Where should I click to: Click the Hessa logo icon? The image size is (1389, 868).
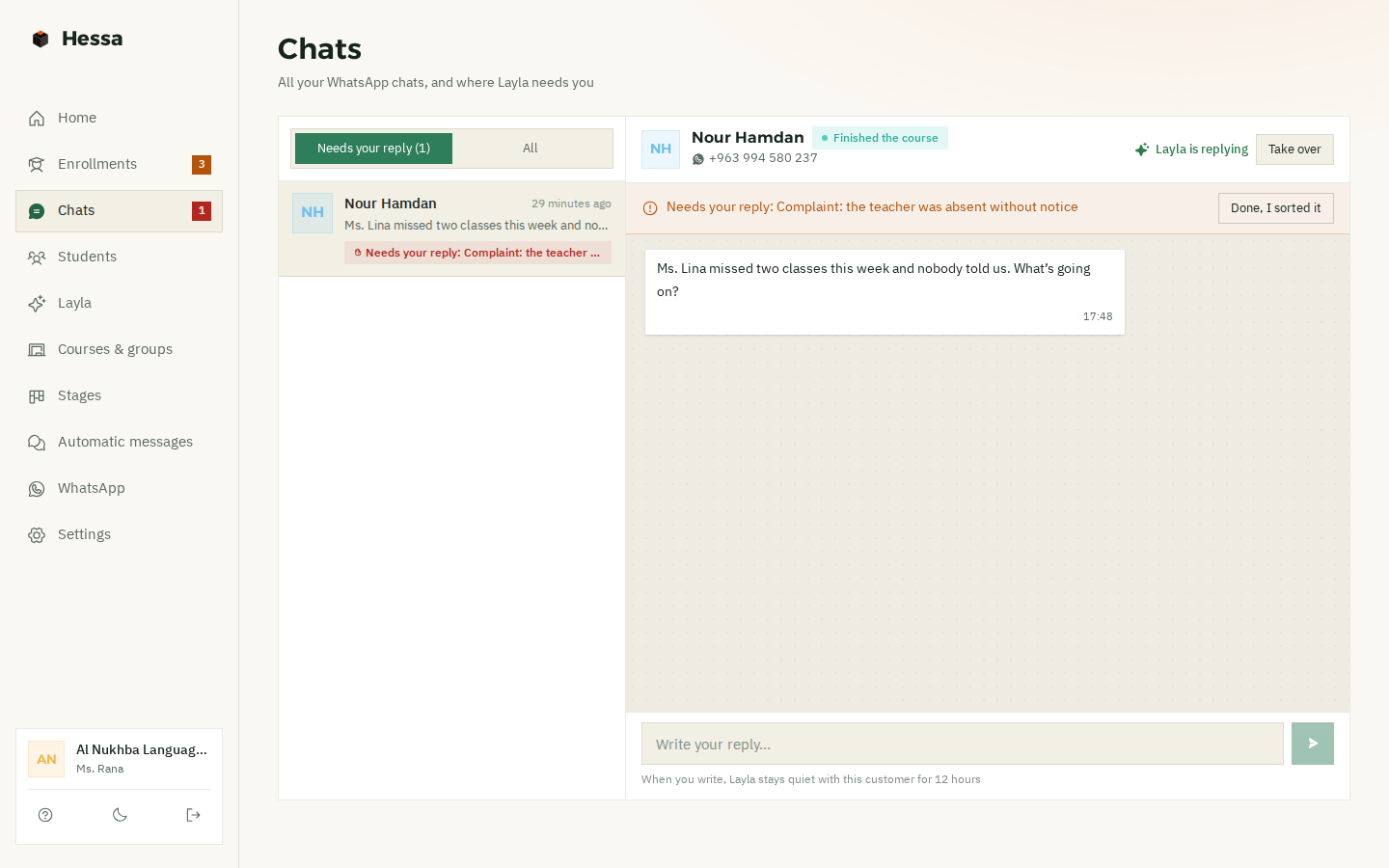(x=41, y=39)
